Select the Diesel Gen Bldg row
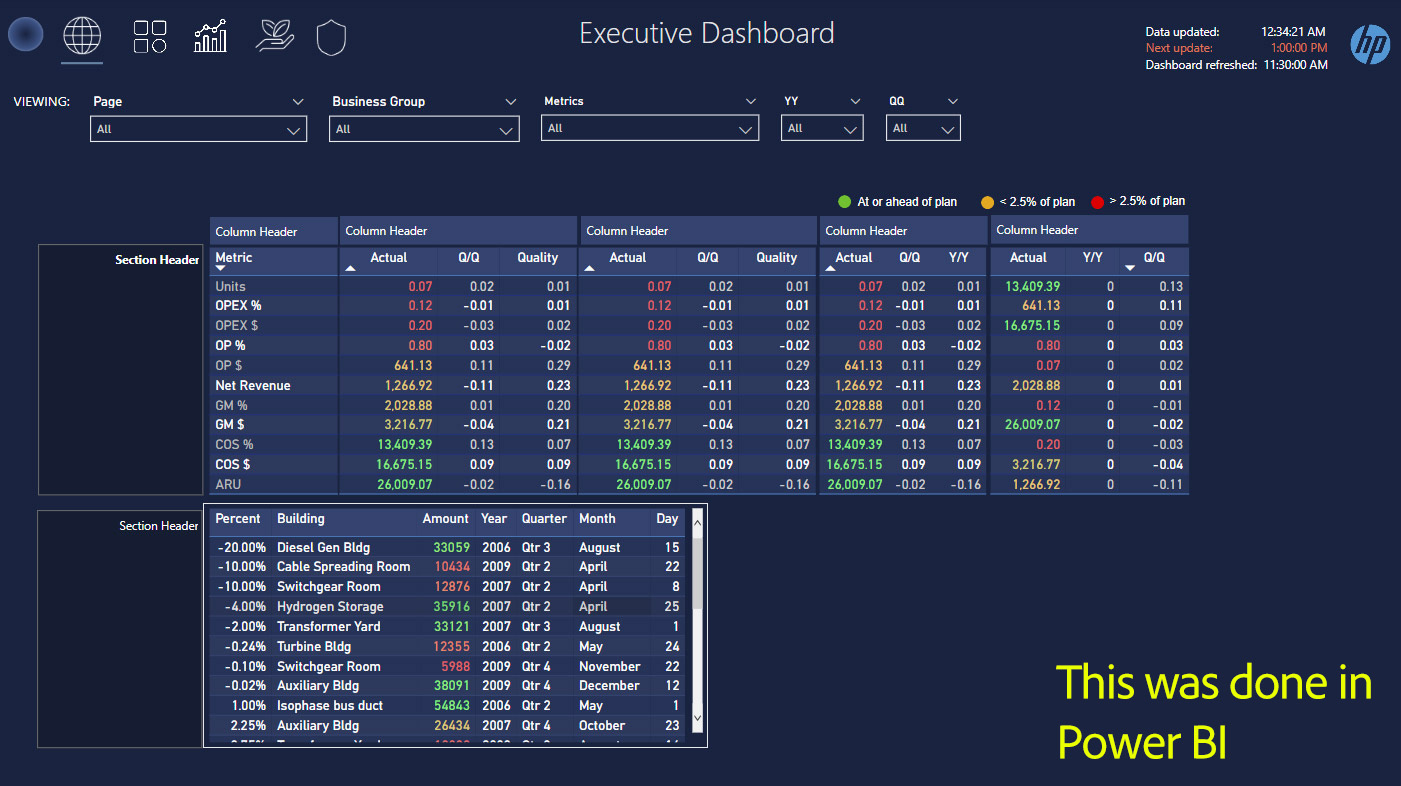The height and width of the screenshot is (786, 1401). tap(323, 548)
